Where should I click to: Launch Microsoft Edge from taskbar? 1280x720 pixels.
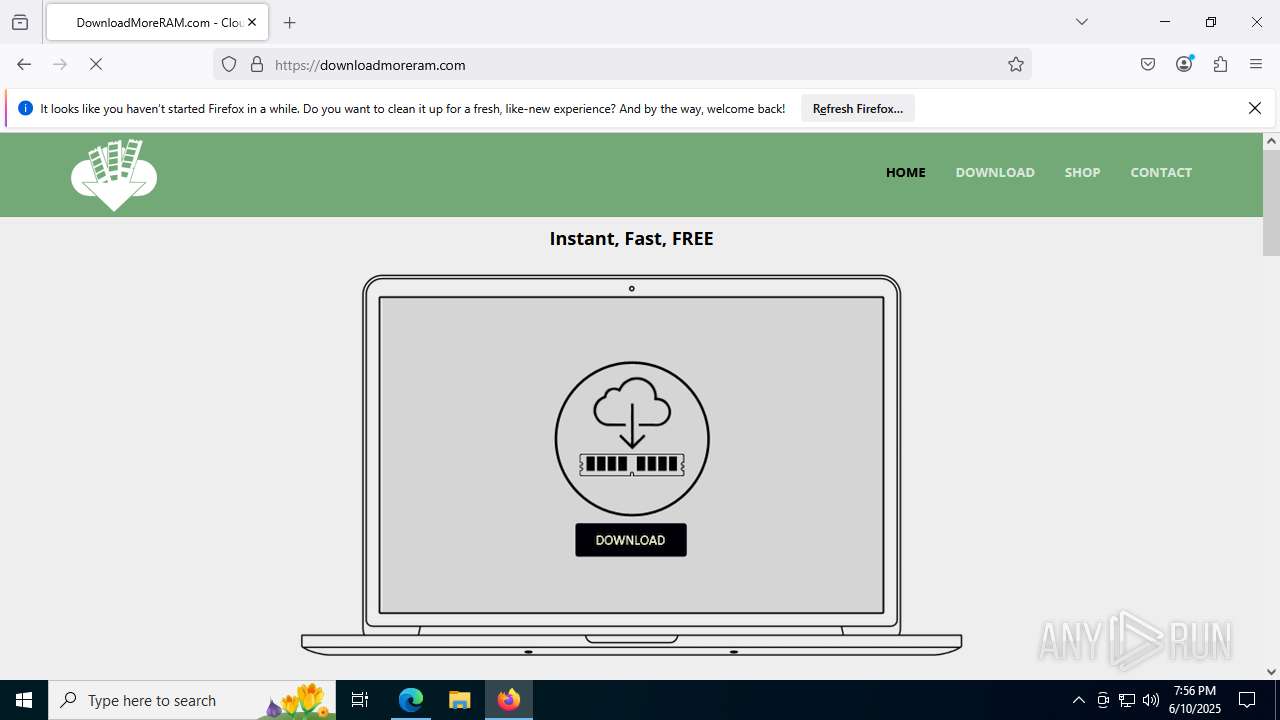pyautogui.click(x=411, y=700)
